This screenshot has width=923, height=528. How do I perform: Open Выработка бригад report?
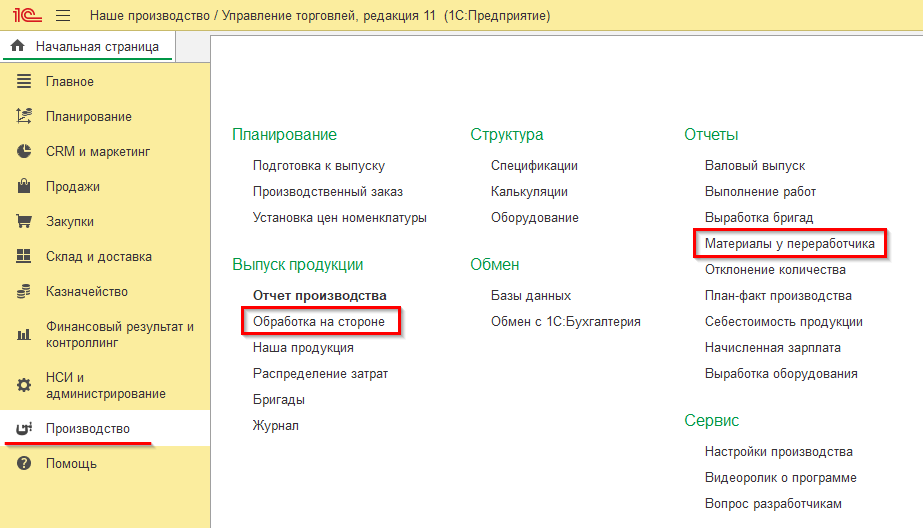(x=759, y=218)
